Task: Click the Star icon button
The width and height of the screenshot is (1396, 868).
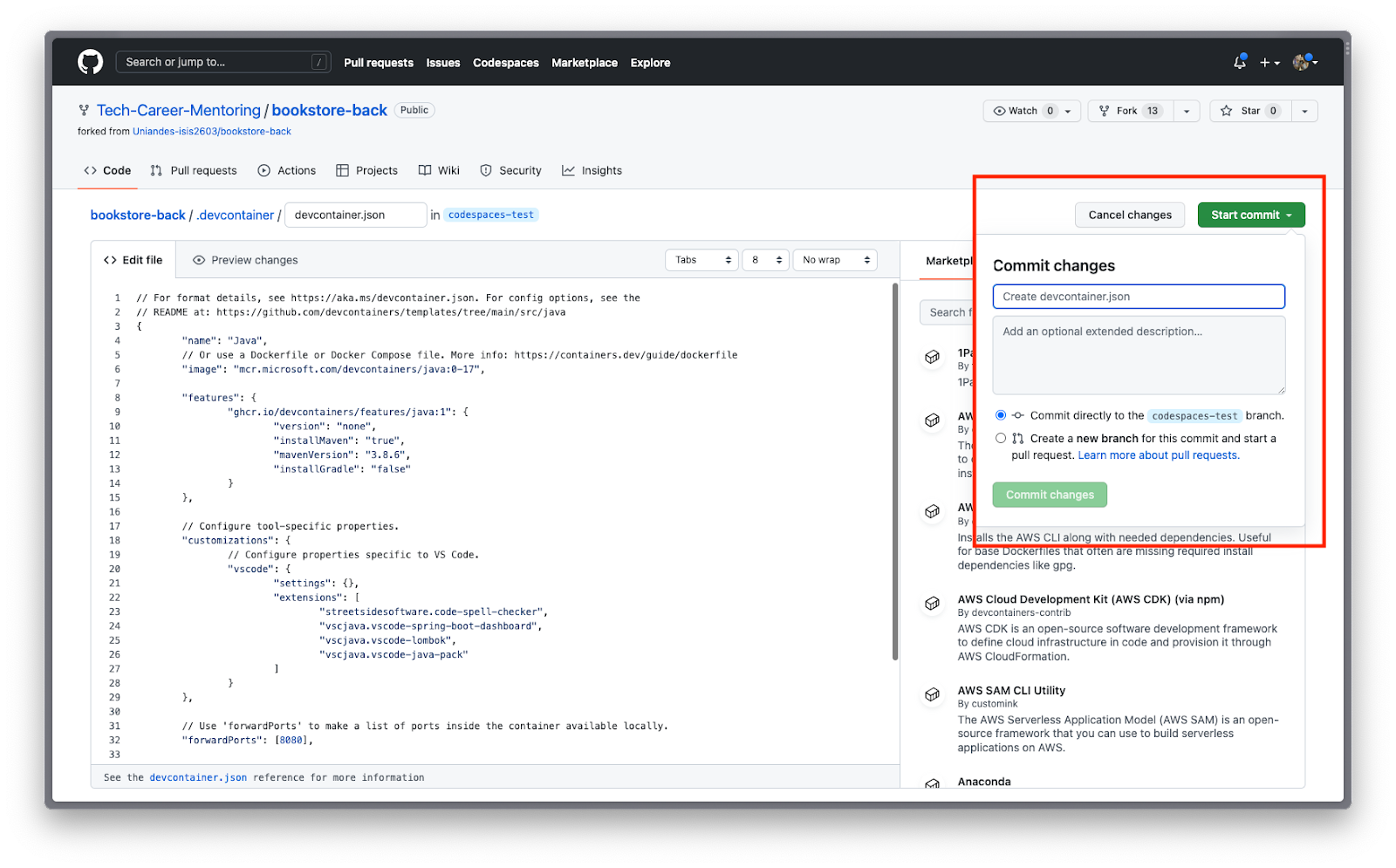Action: [x=1227, y=111]
